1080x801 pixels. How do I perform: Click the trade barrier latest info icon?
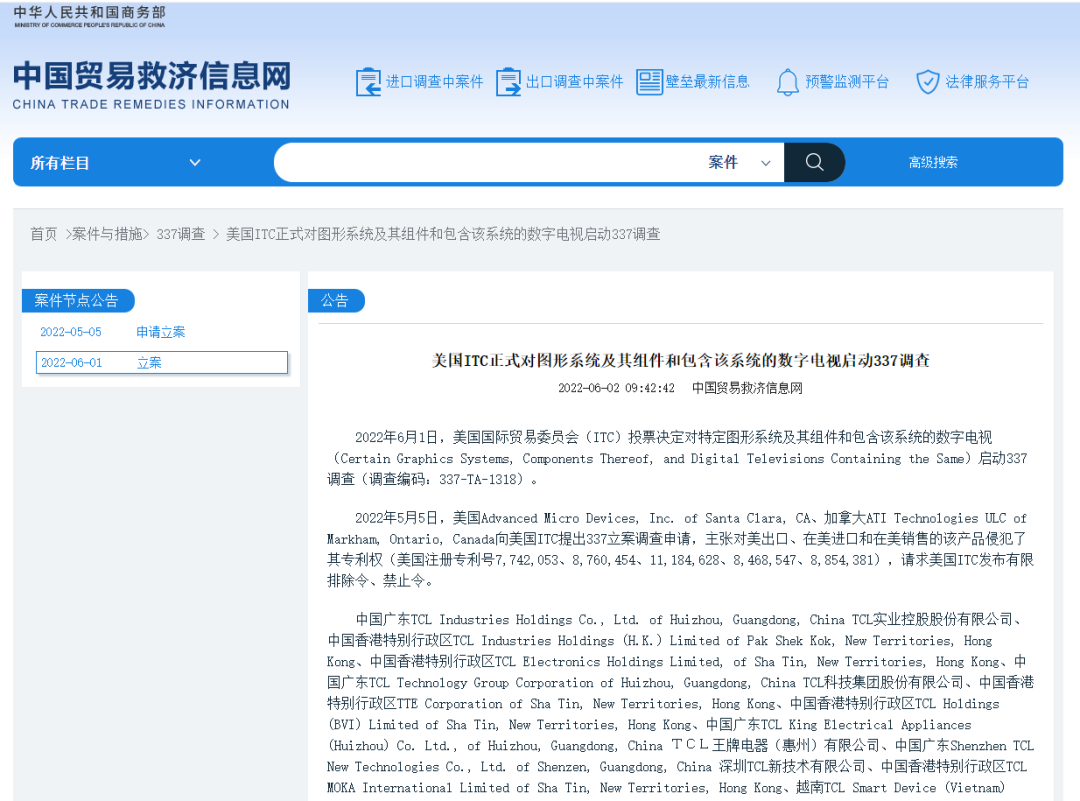point(649,82)
